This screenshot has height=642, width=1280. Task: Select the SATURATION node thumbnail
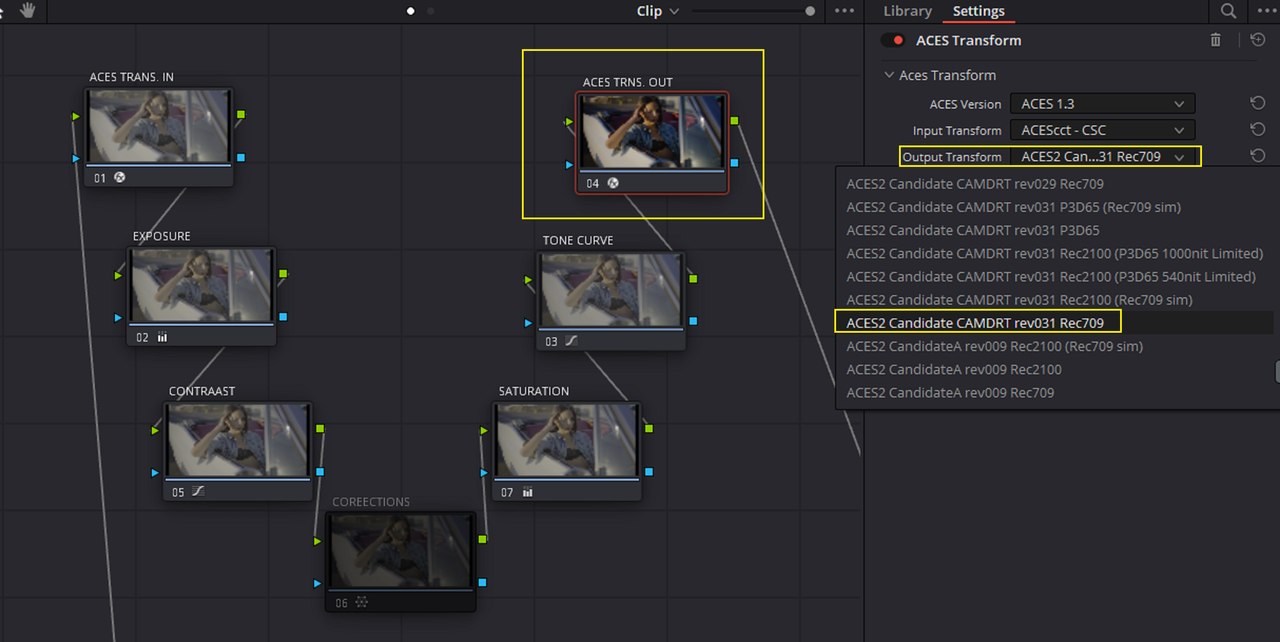[566, 441]
